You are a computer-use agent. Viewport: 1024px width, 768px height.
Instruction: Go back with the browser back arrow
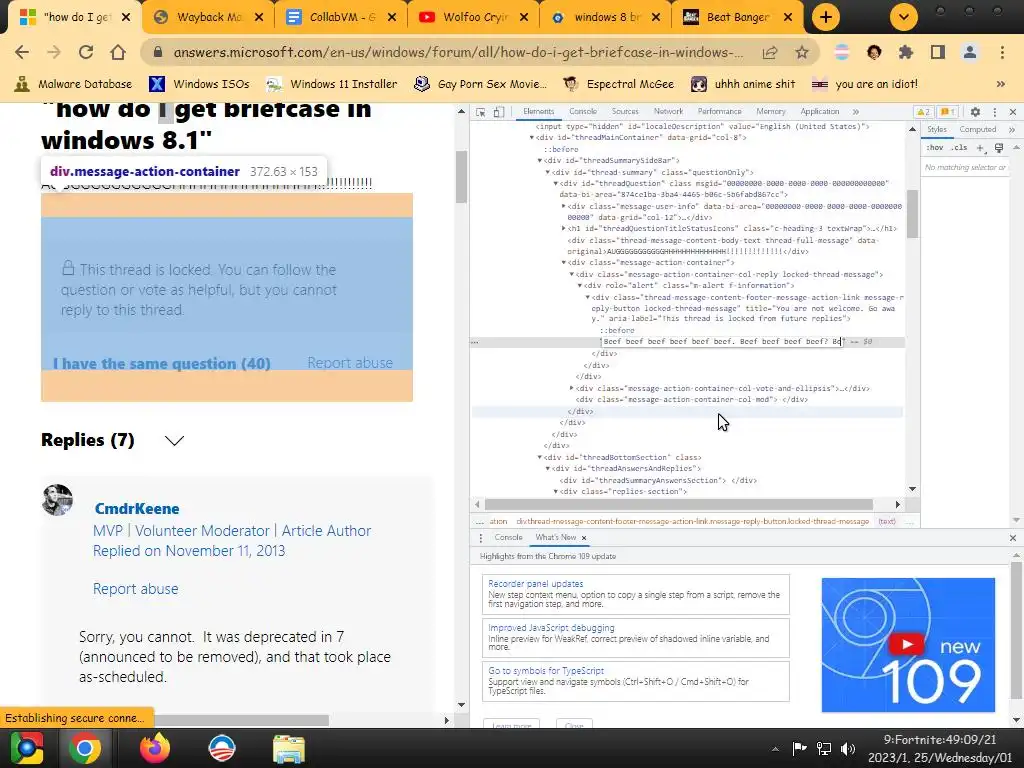click(x=22, y=52)
